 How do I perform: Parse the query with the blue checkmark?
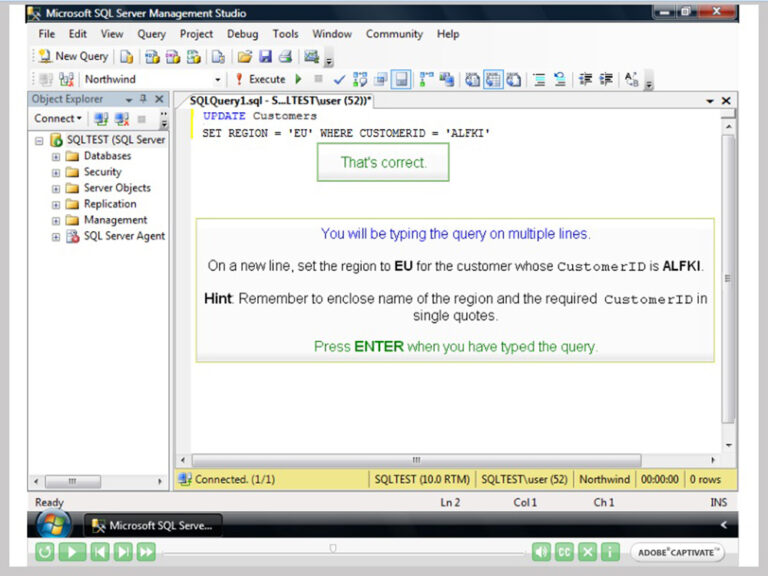click(339, 79)
